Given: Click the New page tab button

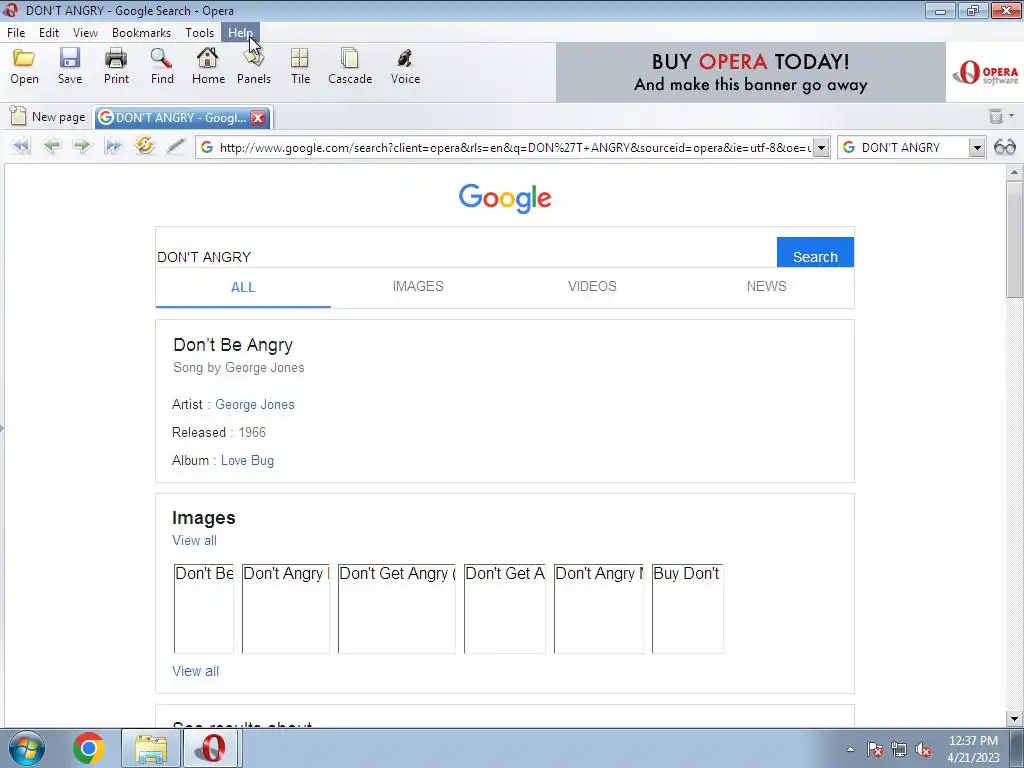Looking at the screenshot, I should 48,117.
